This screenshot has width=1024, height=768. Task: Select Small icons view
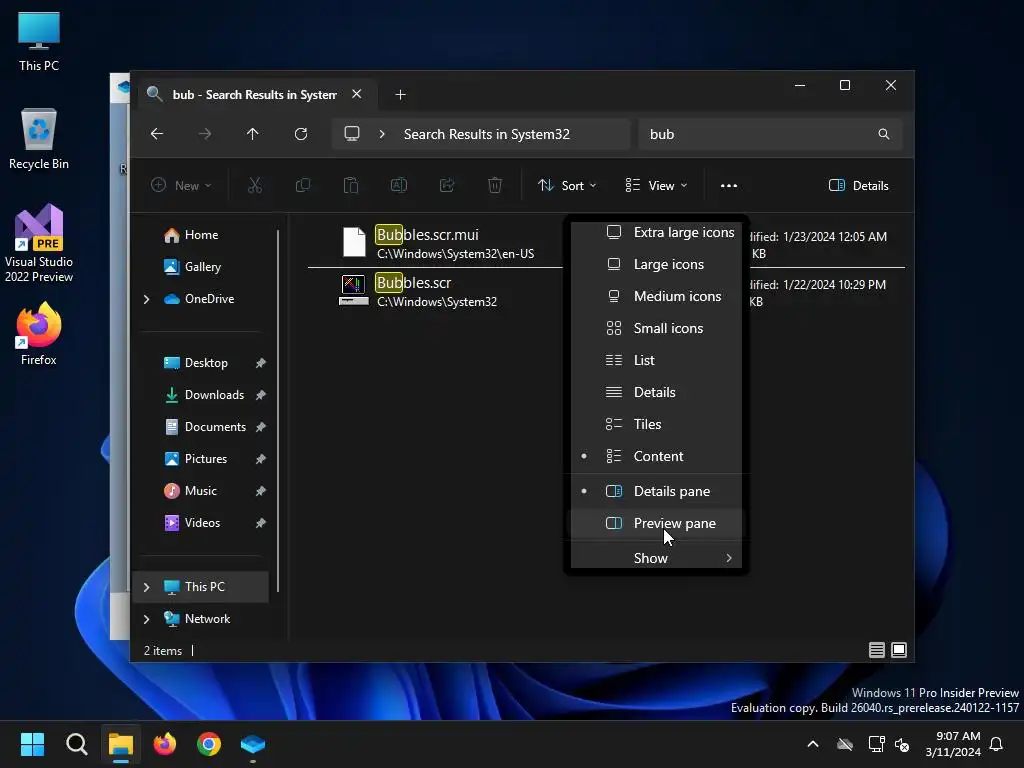[x=656, y=328]
